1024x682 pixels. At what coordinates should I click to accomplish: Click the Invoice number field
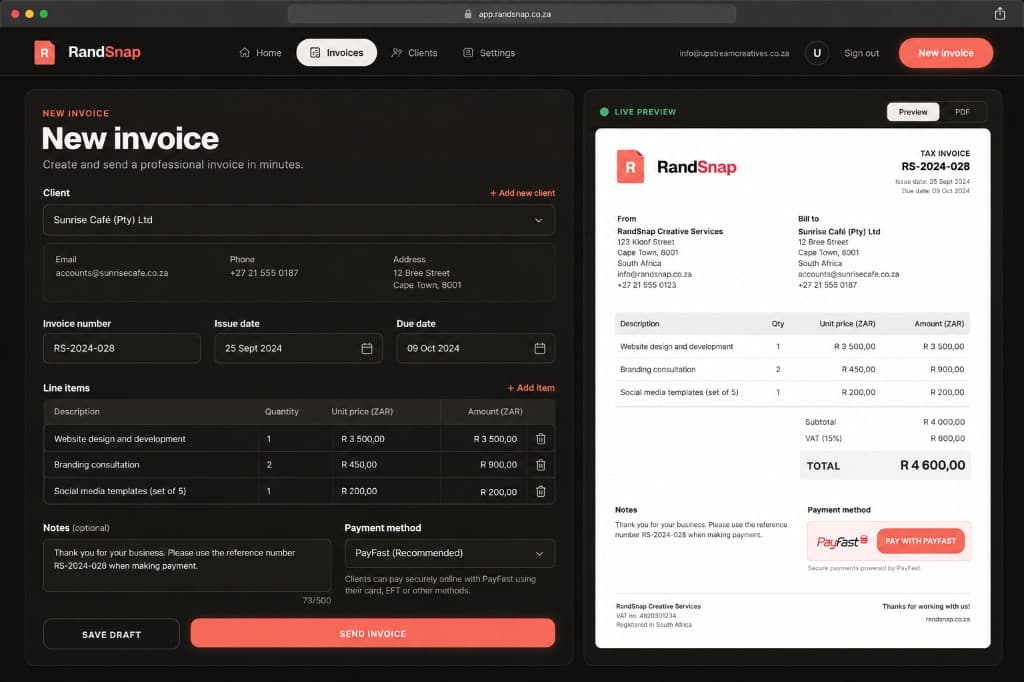pos(121,348)
